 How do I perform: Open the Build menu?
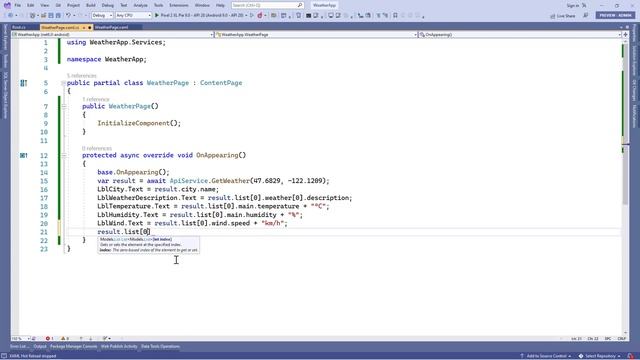91,5
